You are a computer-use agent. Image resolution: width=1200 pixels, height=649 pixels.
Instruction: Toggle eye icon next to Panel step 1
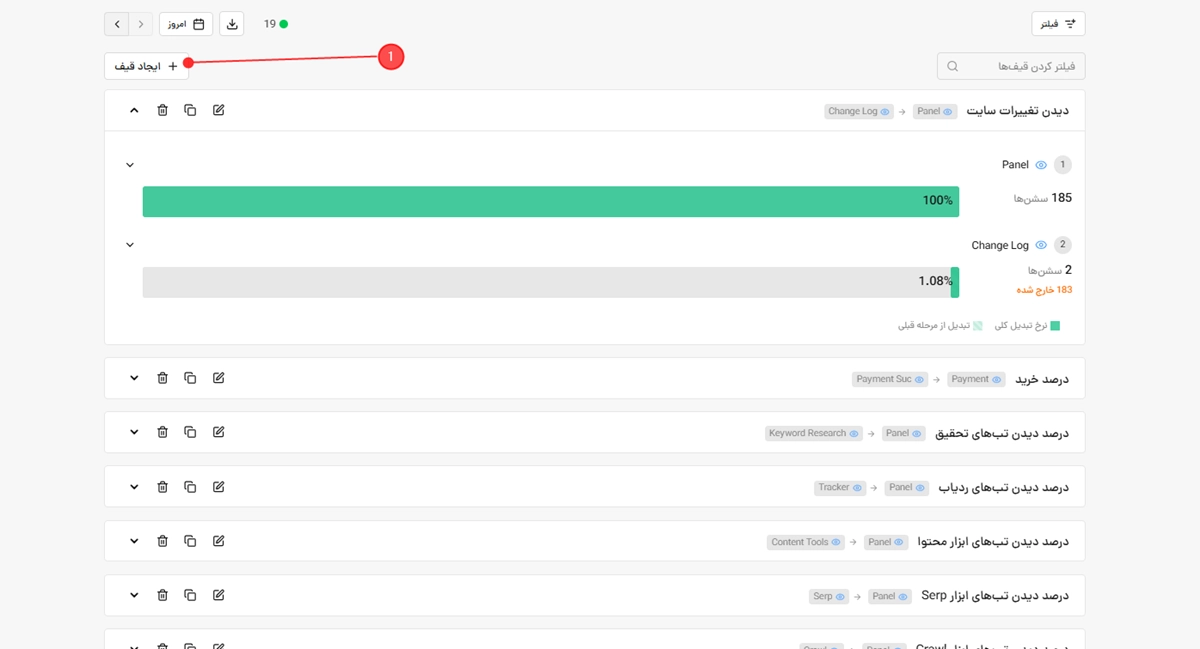(x=1041, y=165)
